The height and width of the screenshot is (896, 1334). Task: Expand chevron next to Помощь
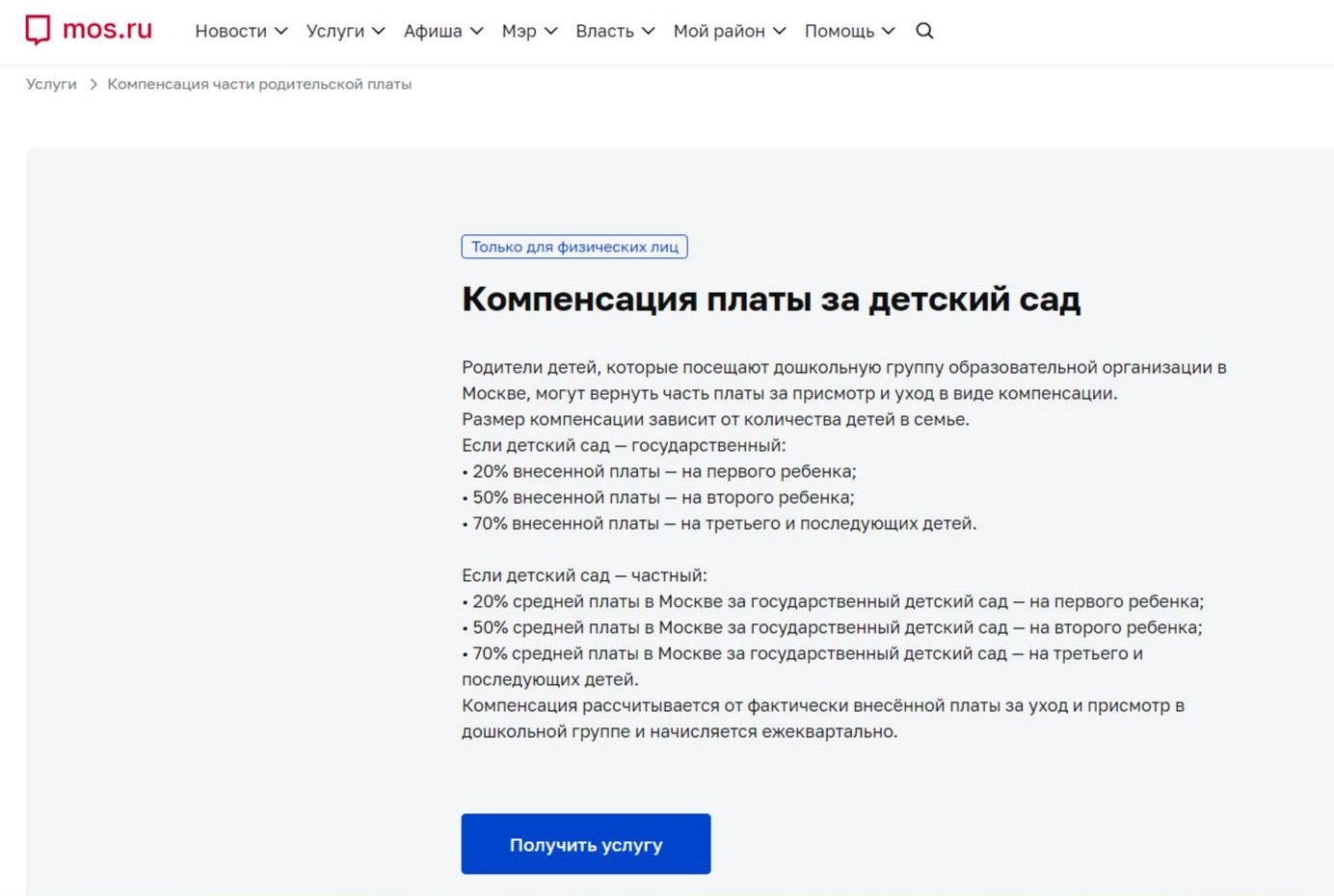coord(889,31)
